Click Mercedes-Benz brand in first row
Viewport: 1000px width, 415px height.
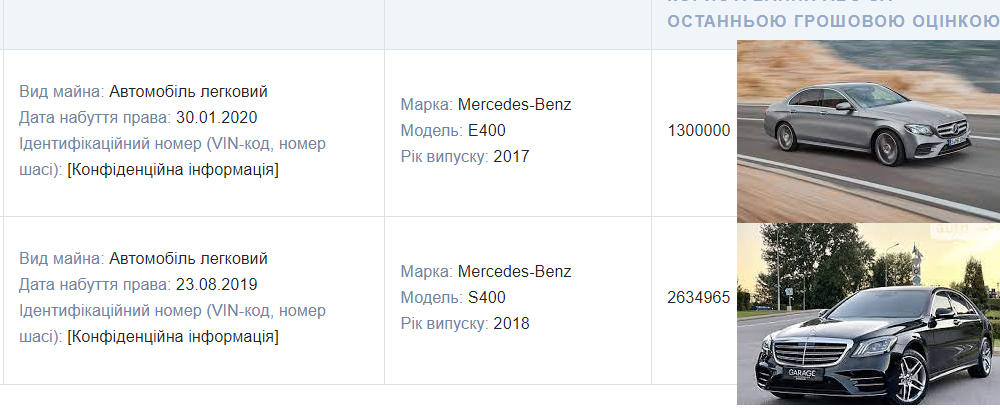[515, 105]
